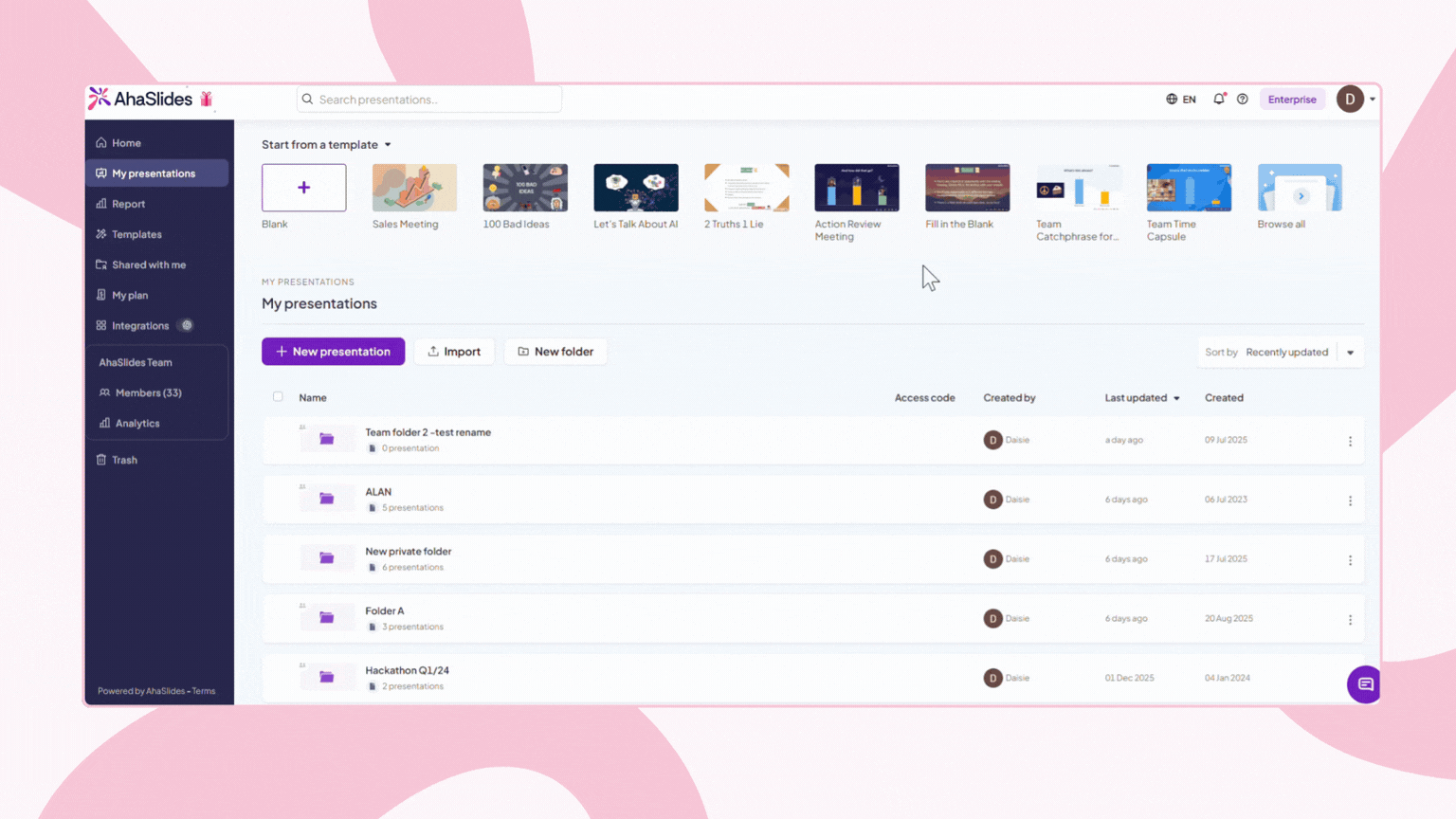Open the Terms link in footer
This screenshot has width=1456, height=819.
coord(204,691)
